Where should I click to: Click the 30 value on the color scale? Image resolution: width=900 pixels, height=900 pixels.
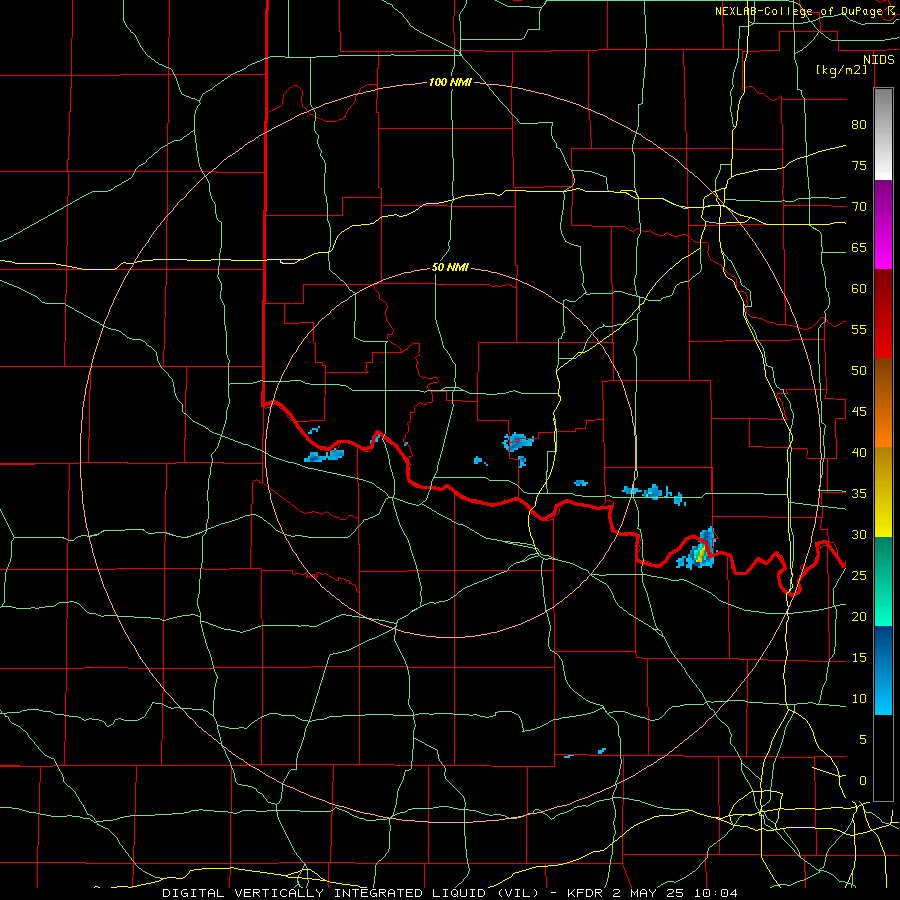(x=859, y=534)
